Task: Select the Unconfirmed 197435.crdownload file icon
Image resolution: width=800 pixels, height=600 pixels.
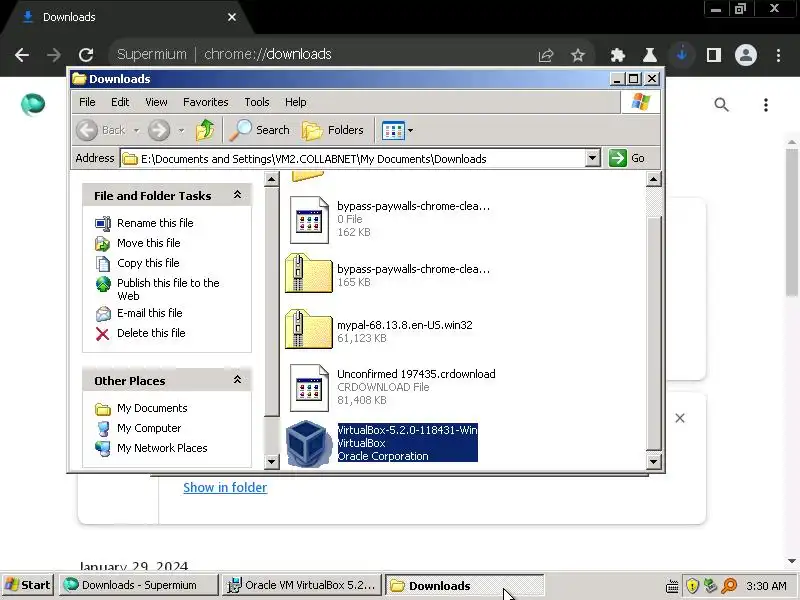Action: (x=309, y=388)
